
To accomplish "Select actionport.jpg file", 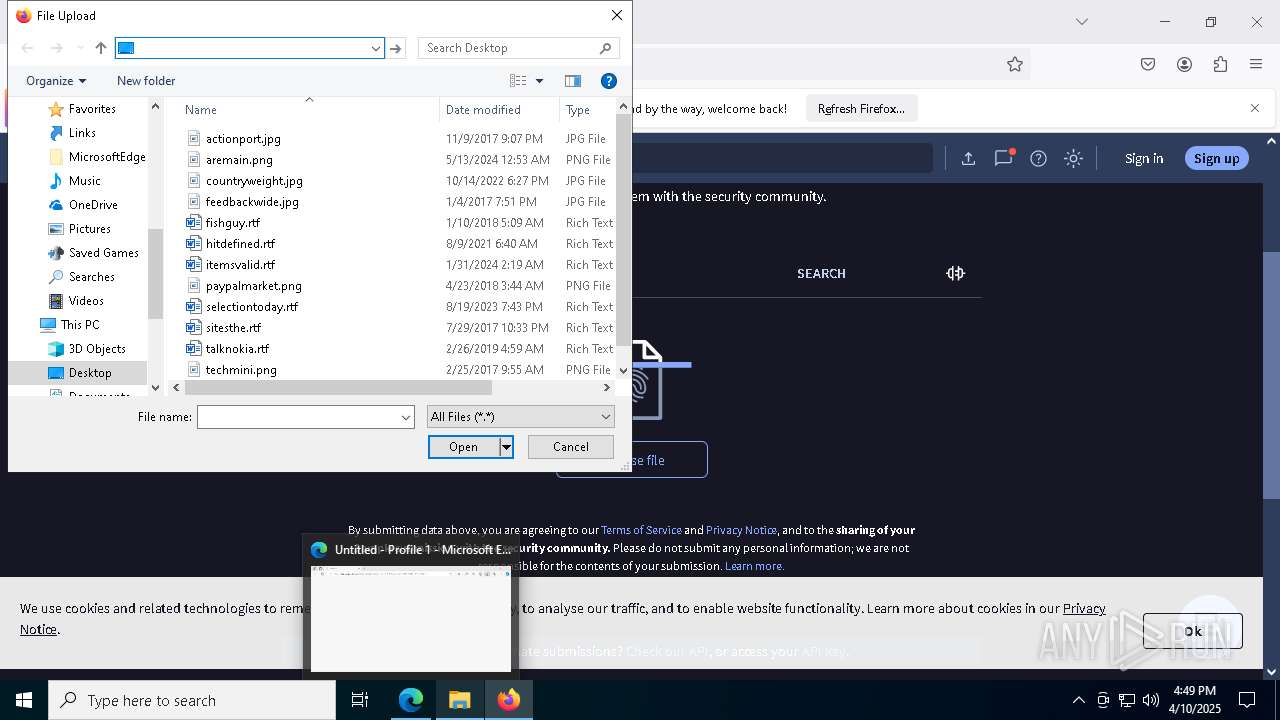I will (243, 139).
